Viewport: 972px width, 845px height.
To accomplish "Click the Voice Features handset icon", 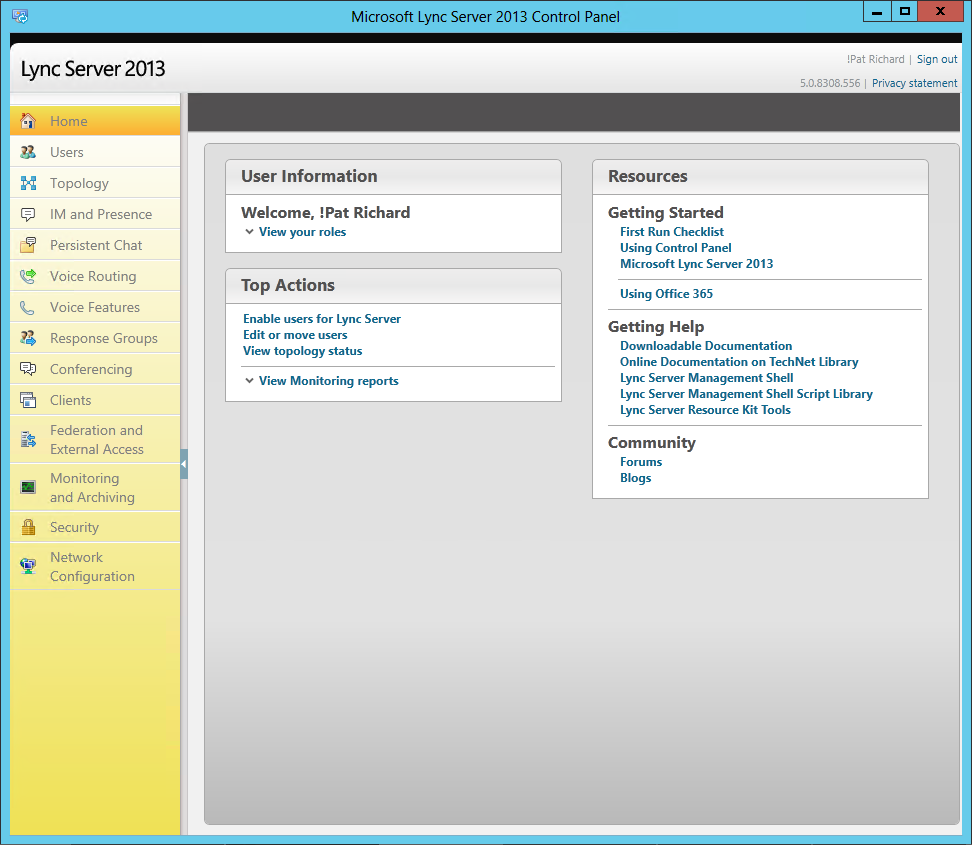I will click(x=27, y=307).
